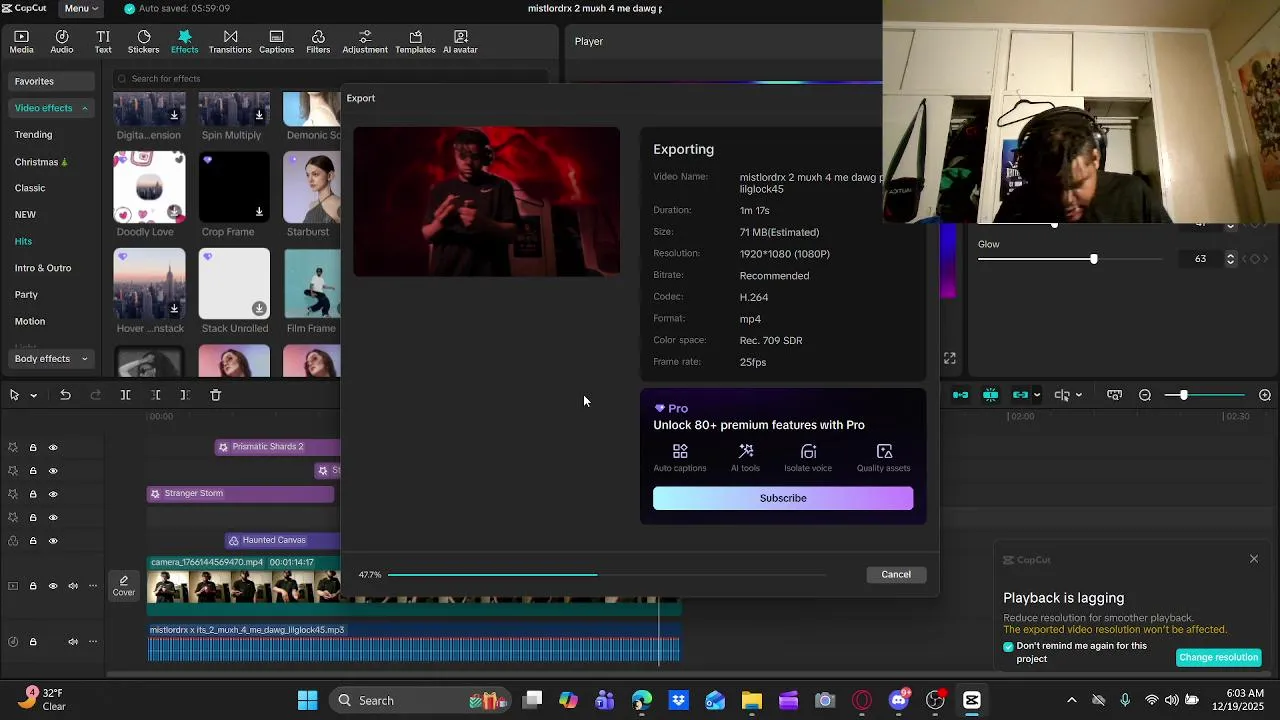Toggle lock on mp3 audio track
Screen dimensions: 1280x720
[x=33, y=642]
